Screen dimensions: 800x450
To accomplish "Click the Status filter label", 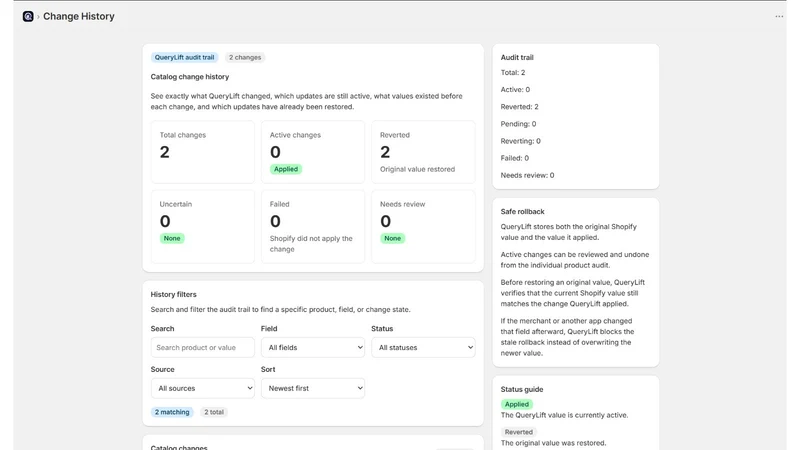I will tap(382, 329).
